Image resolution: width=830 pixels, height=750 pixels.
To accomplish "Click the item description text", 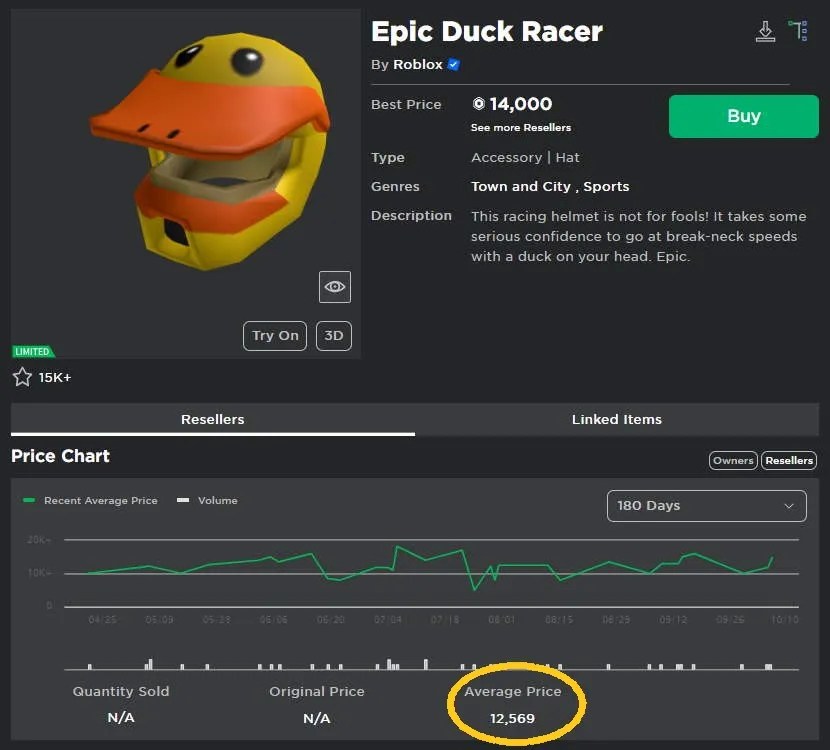I will coord(638,236).
